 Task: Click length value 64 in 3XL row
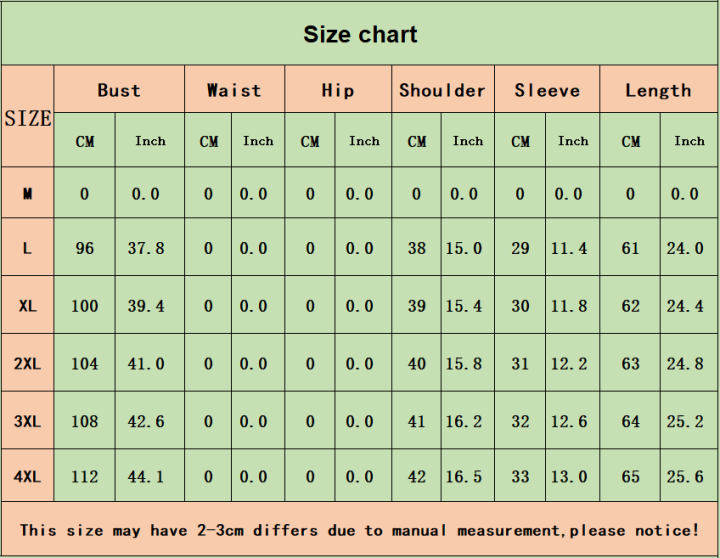(x=630, y=421)
